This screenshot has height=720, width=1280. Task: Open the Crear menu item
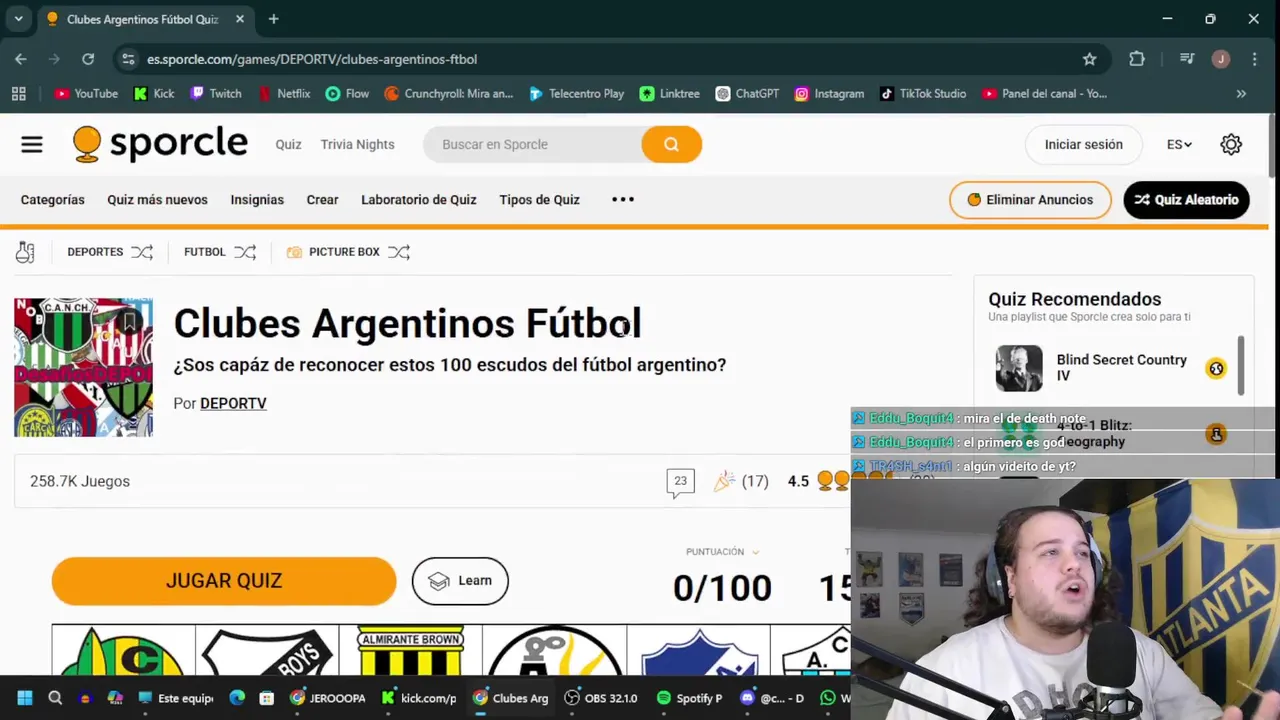click(x=322, y=199)
